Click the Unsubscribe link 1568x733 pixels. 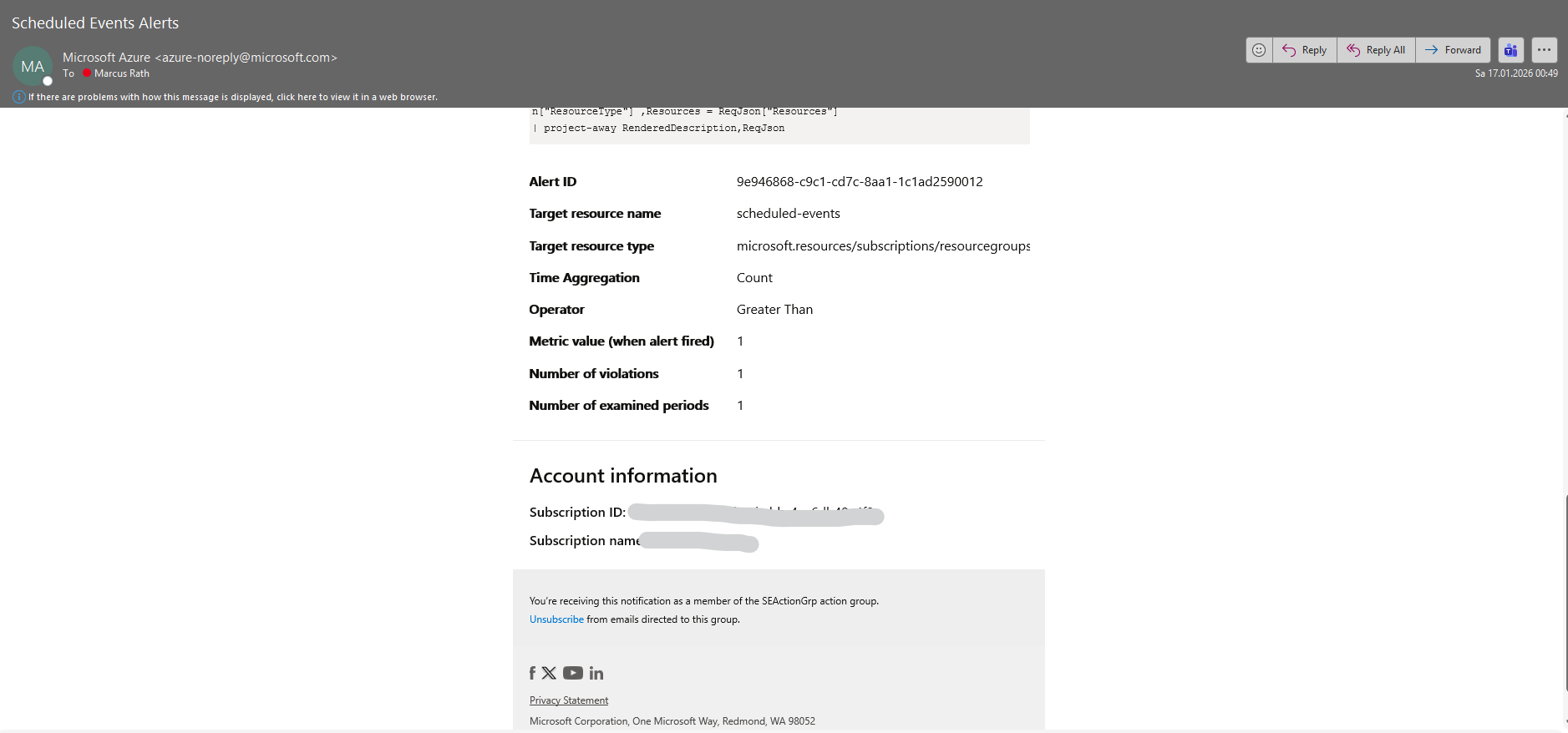point(556,619)
